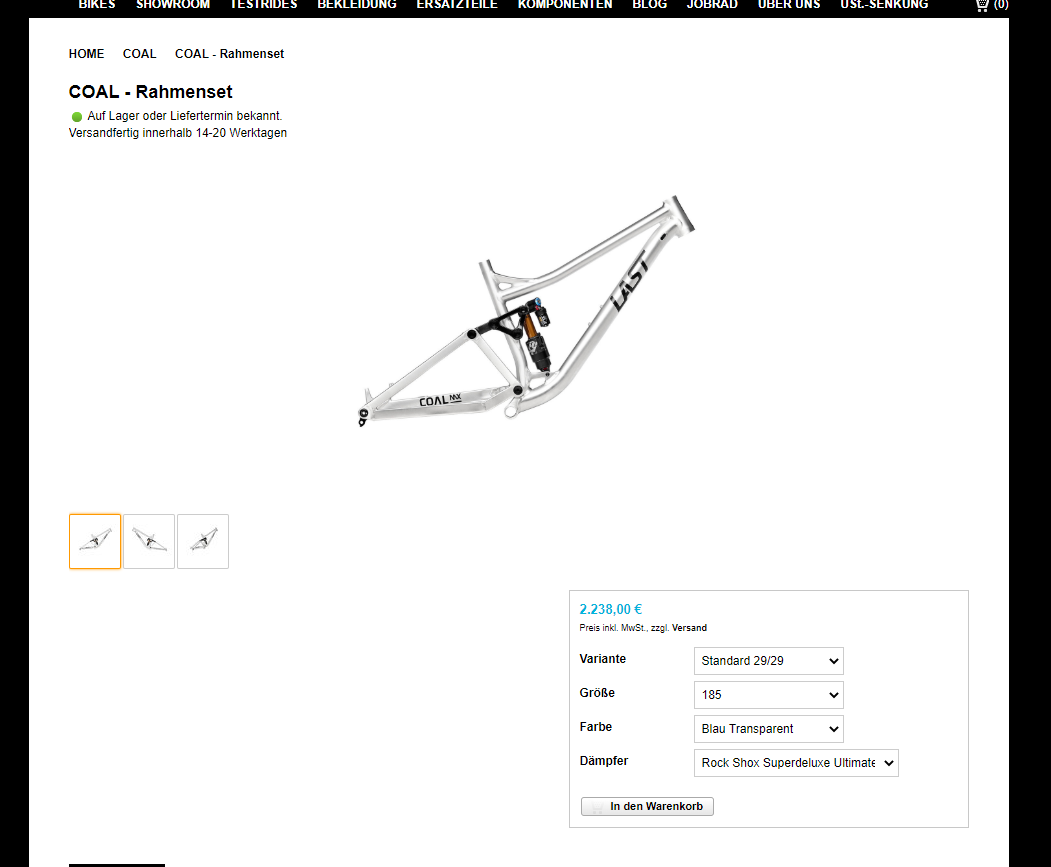Open the Variante dropdown
The image size is (1051, 867).
[769, 661]
